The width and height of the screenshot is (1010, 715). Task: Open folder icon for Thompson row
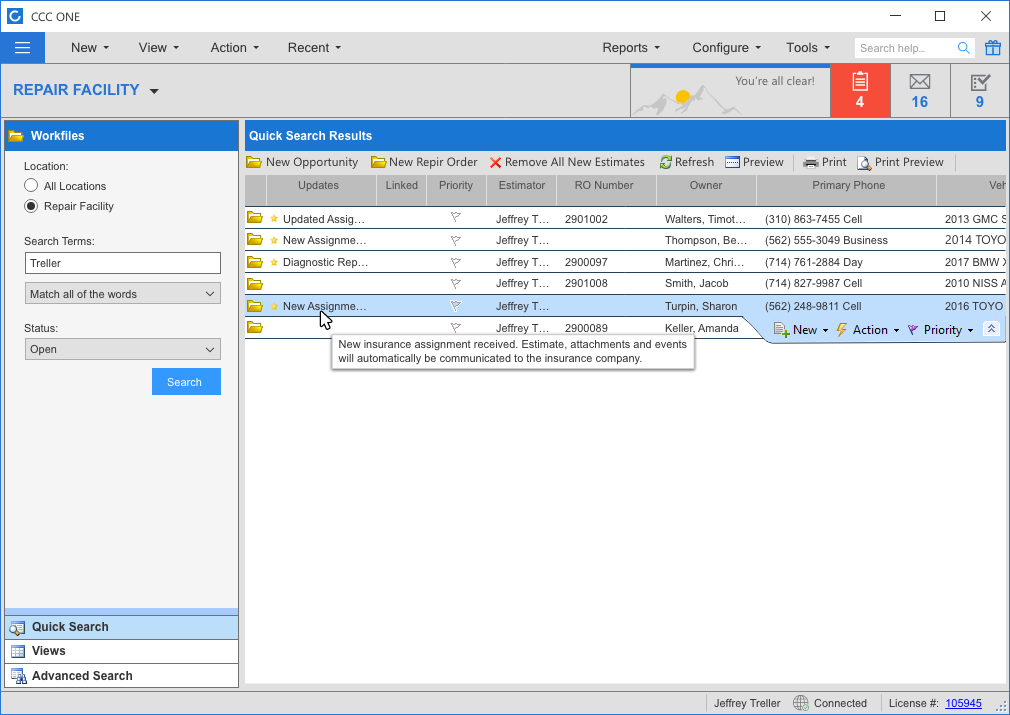255,240
